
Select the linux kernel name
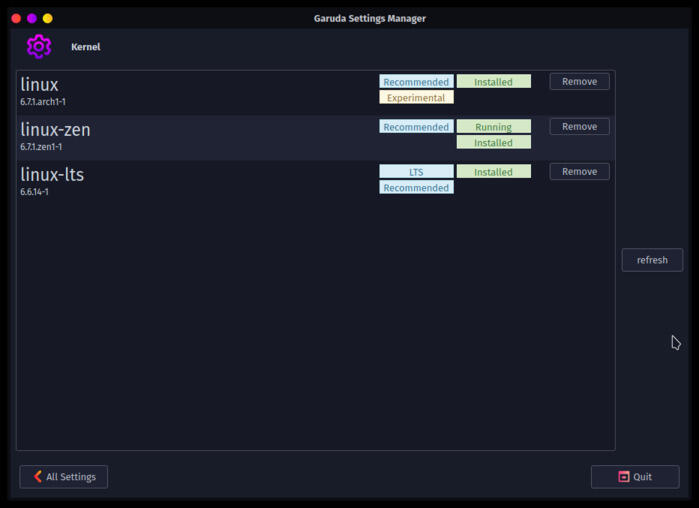[x=39, y=85]
